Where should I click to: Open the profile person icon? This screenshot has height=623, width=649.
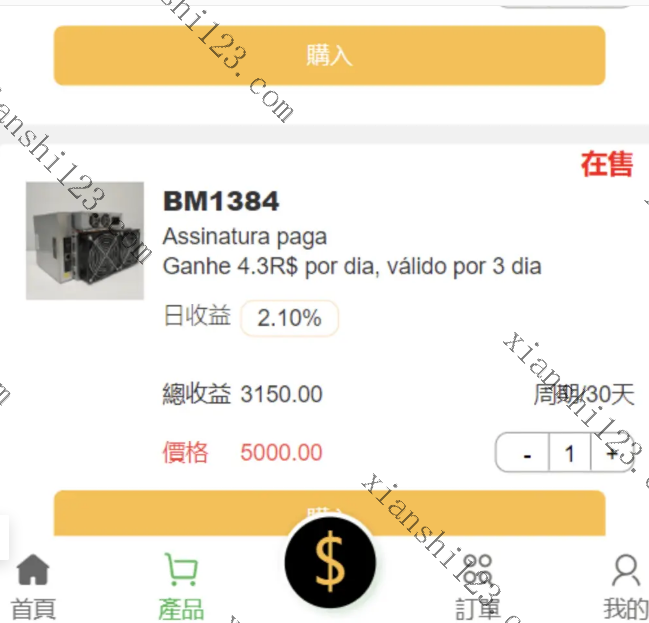(625, 570)
